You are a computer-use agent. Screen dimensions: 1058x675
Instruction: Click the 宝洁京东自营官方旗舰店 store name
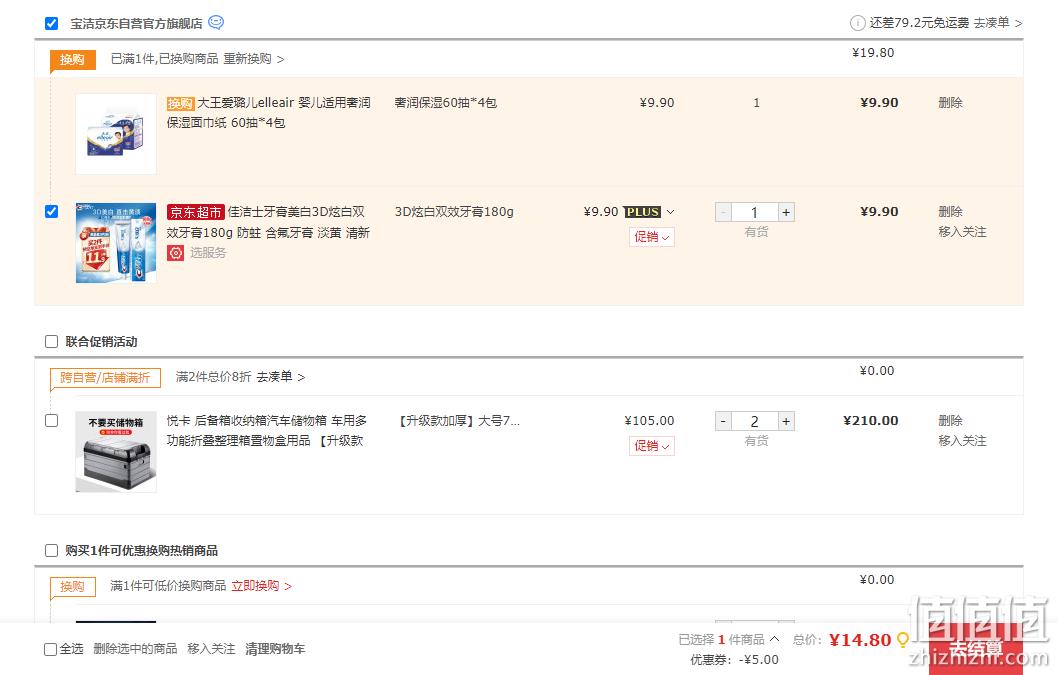[136, 24]
